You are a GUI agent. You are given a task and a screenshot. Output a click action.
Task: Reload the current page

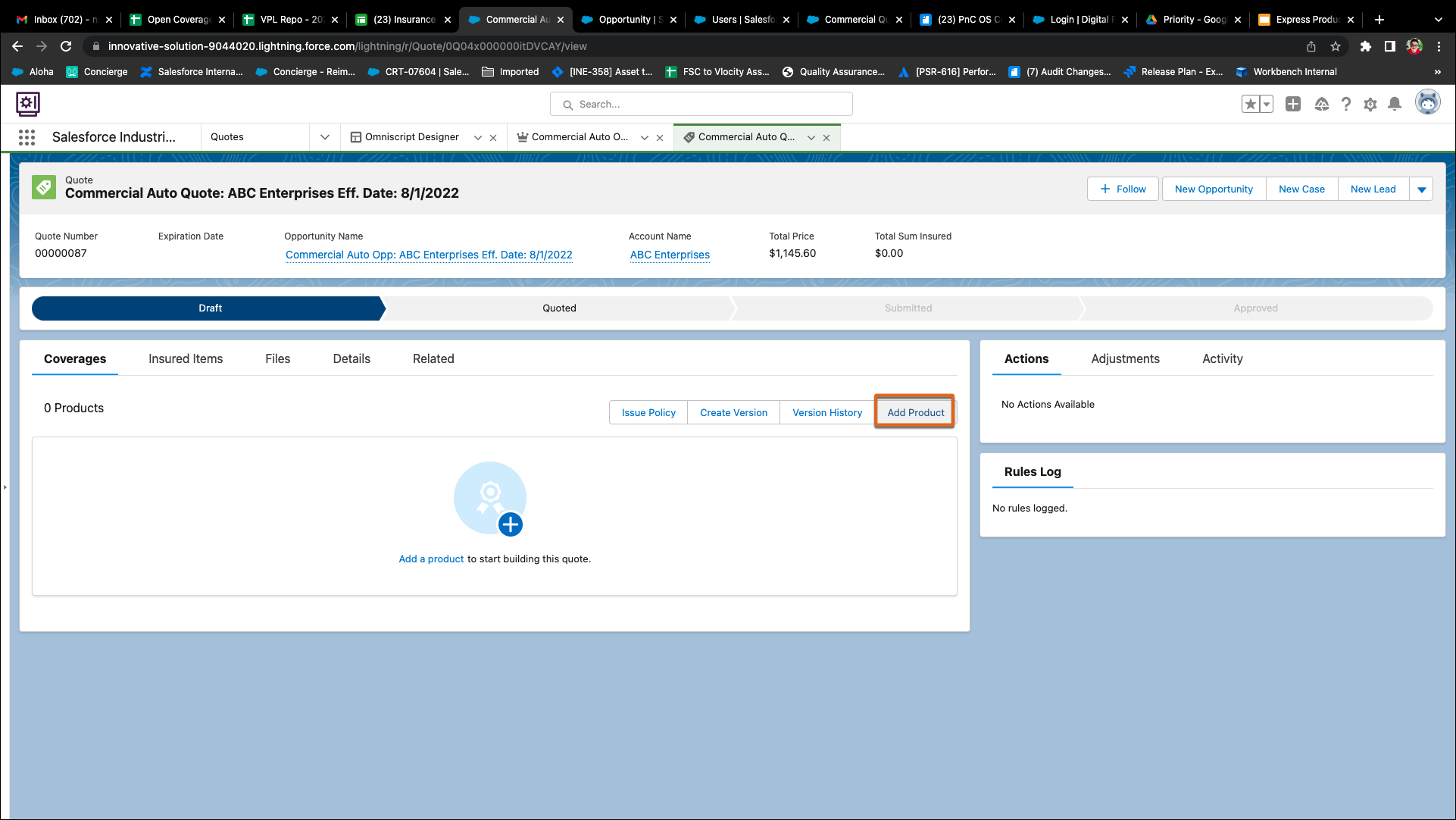click(66, 46)
